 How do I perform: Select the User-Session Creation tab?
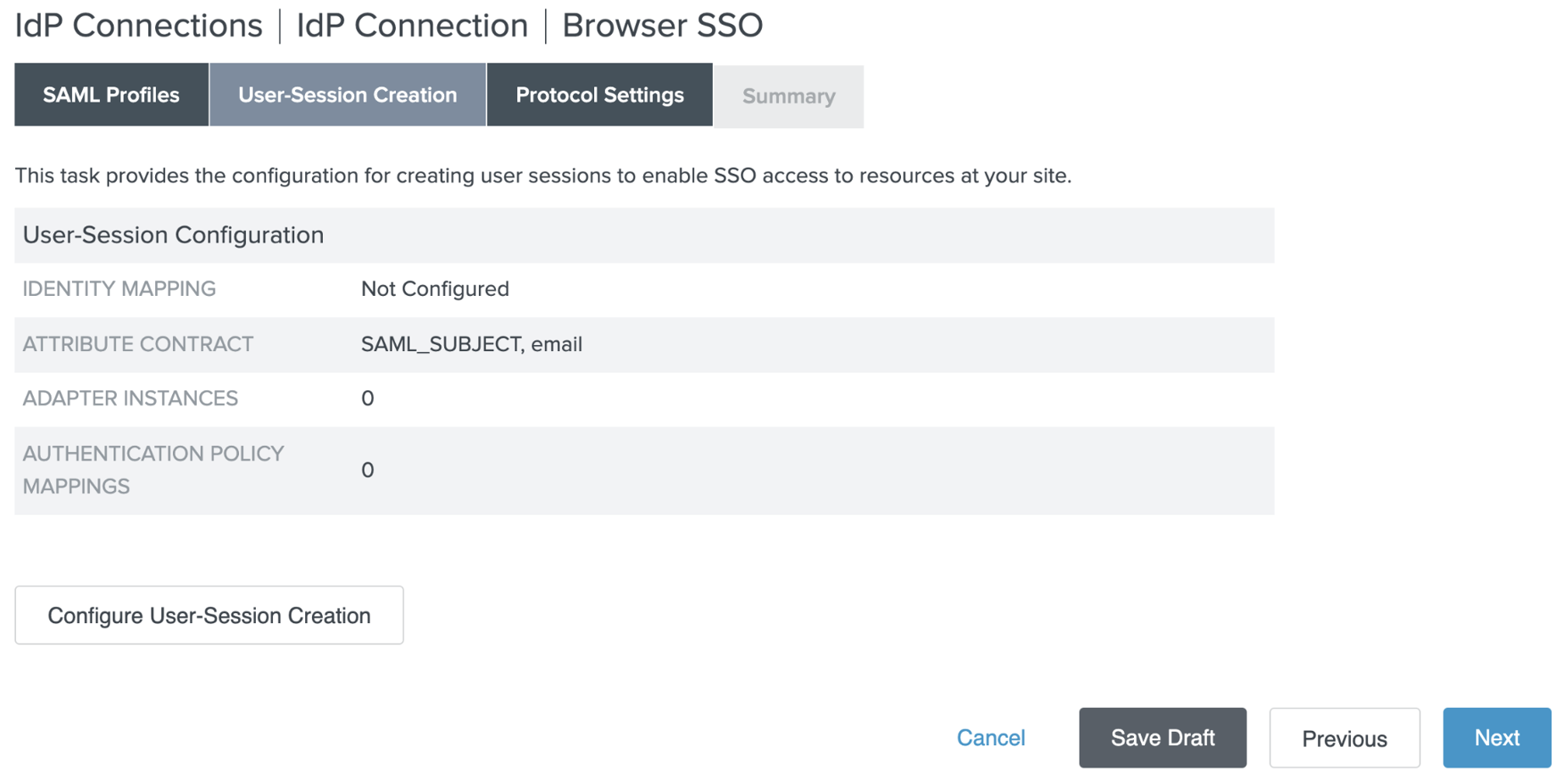(348, 95)
